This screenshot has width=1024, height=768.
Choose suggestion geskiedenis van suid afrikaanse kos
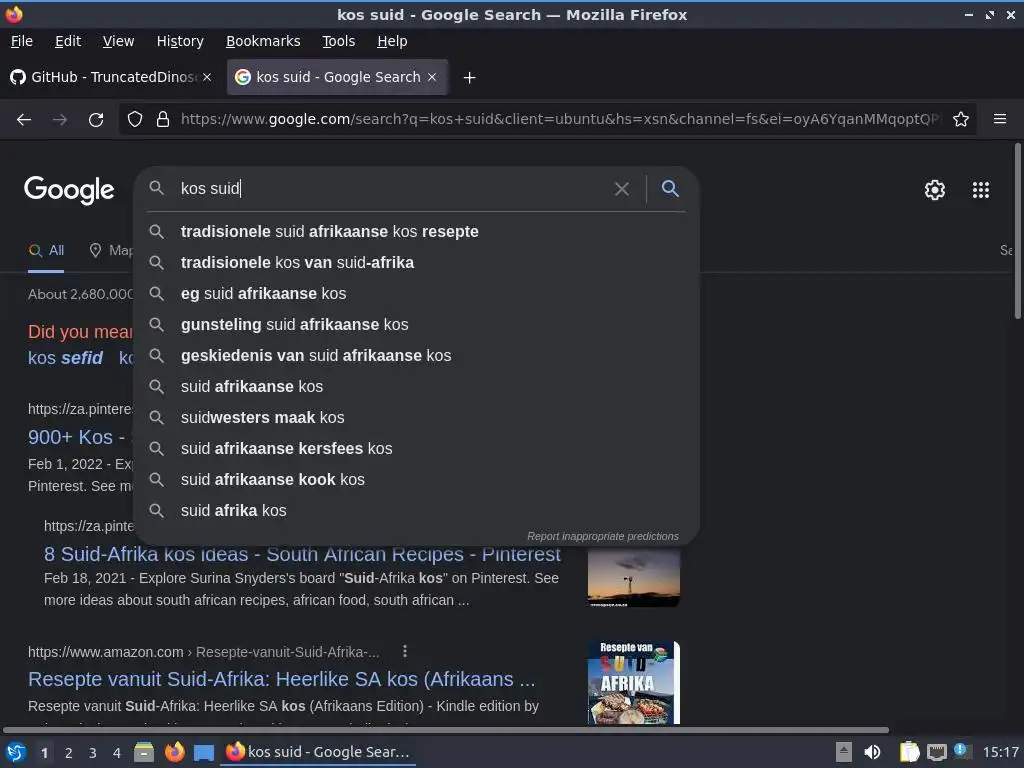(417, 356)
